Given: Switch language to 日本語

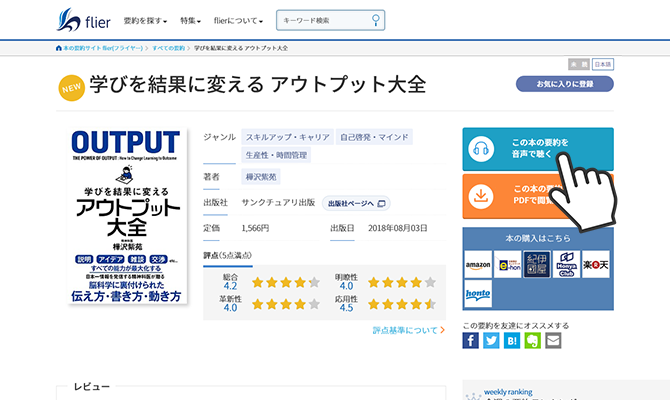Looking at the screenshot, I should 602,64.
